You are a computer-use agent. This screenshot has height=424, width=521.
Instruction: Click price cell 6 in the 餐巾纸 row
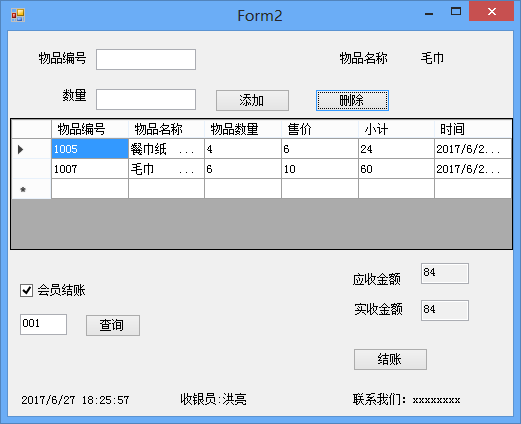[320, 149]
